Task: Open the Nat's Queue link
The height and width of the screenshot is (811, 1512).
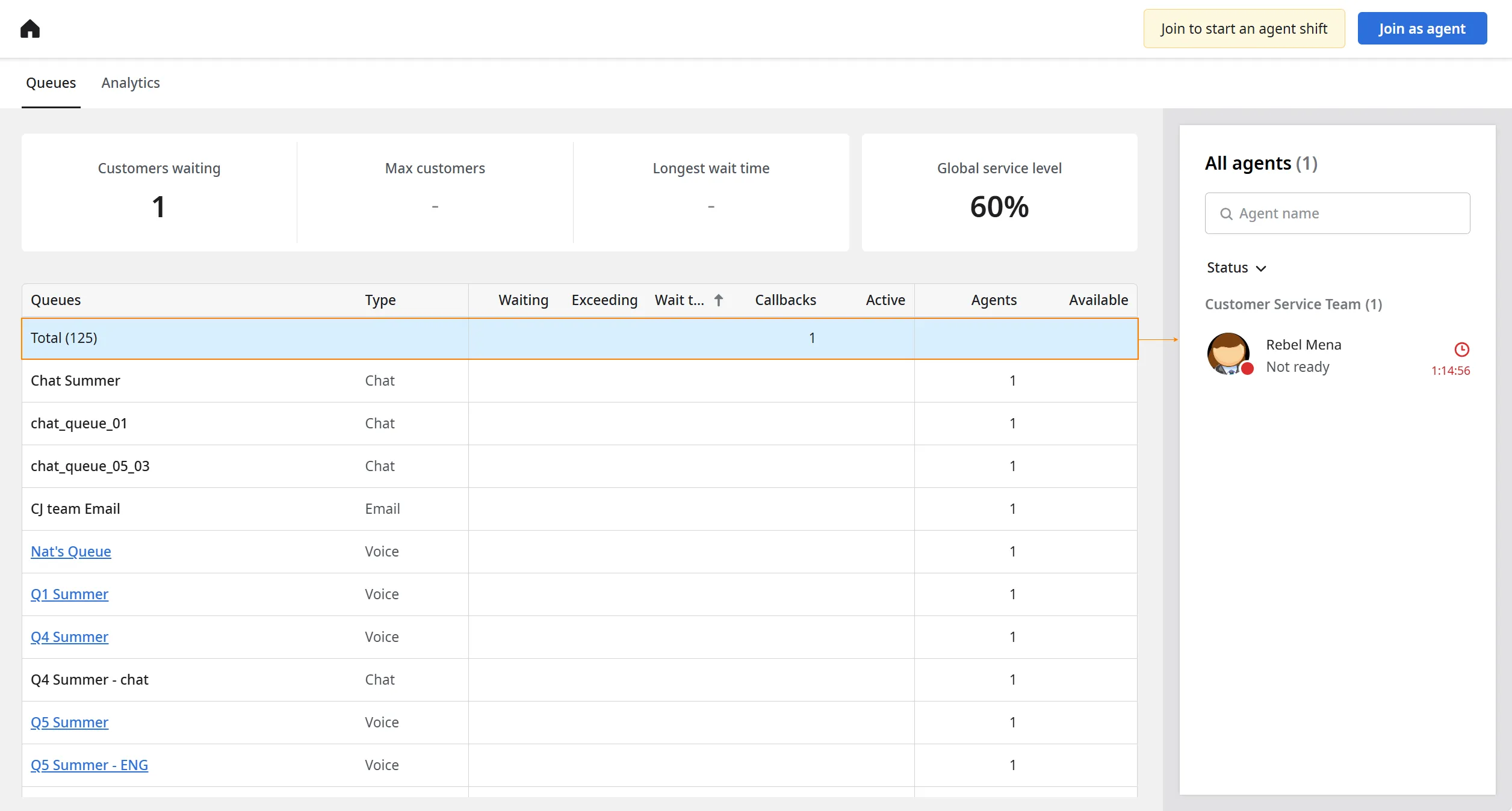Action: click(71, 552)
